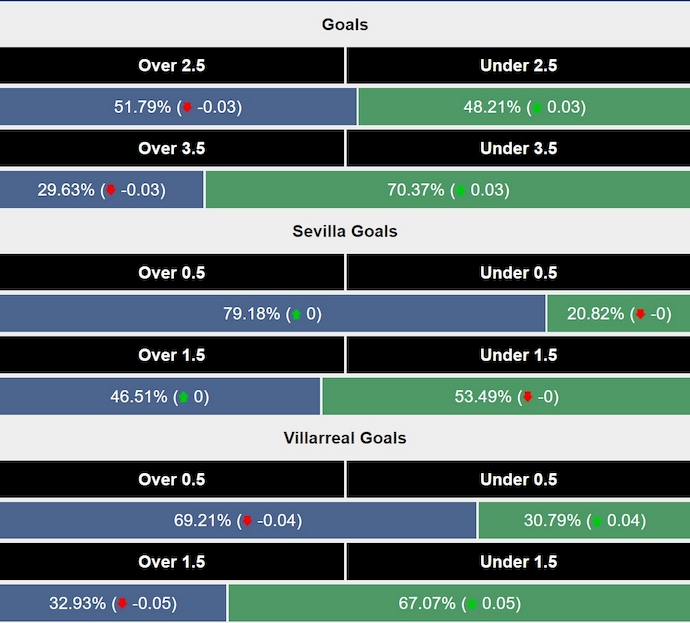Click the red down arrow beside 51.79%
Image resolution: width=690 pixels, height=623 pixels.
coord(186,107)
